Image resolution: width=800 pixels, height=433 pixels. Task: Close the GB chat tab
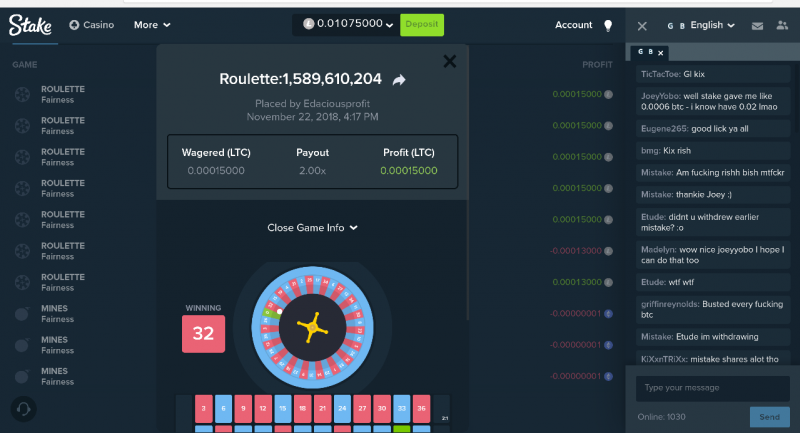point(661,53)
